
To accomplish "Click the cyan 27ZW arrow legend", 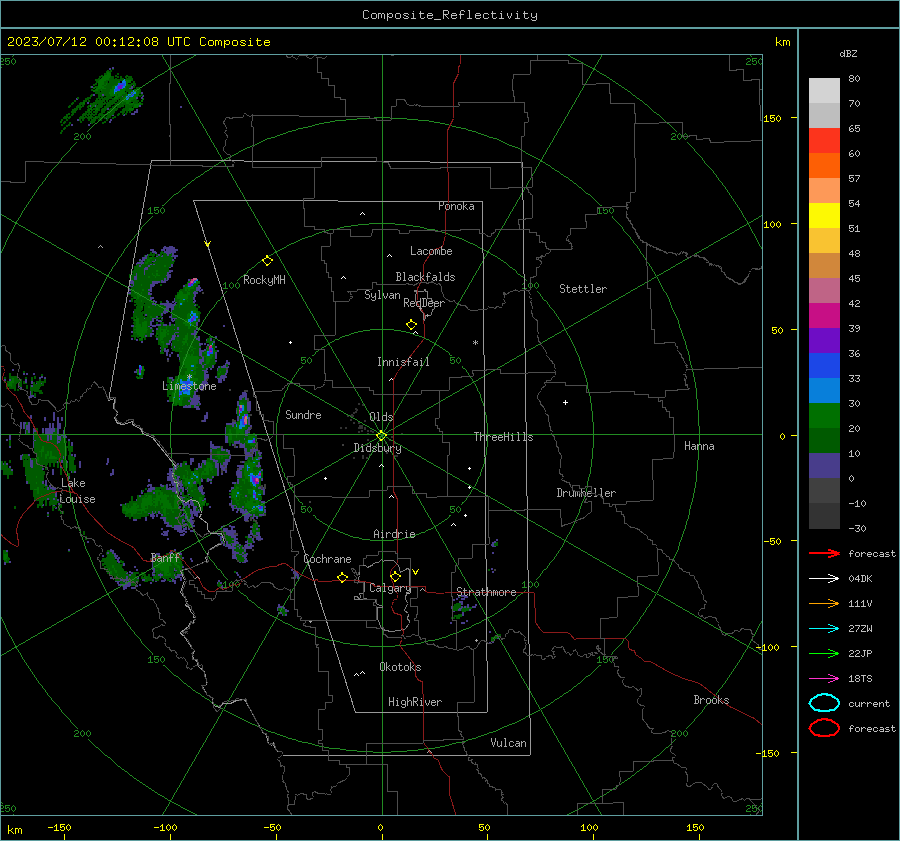I will [824, 629].
